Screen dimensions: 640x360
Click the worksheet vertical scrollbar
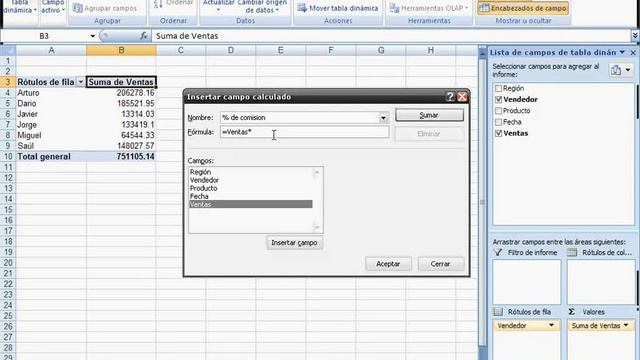tap(482, 202)
